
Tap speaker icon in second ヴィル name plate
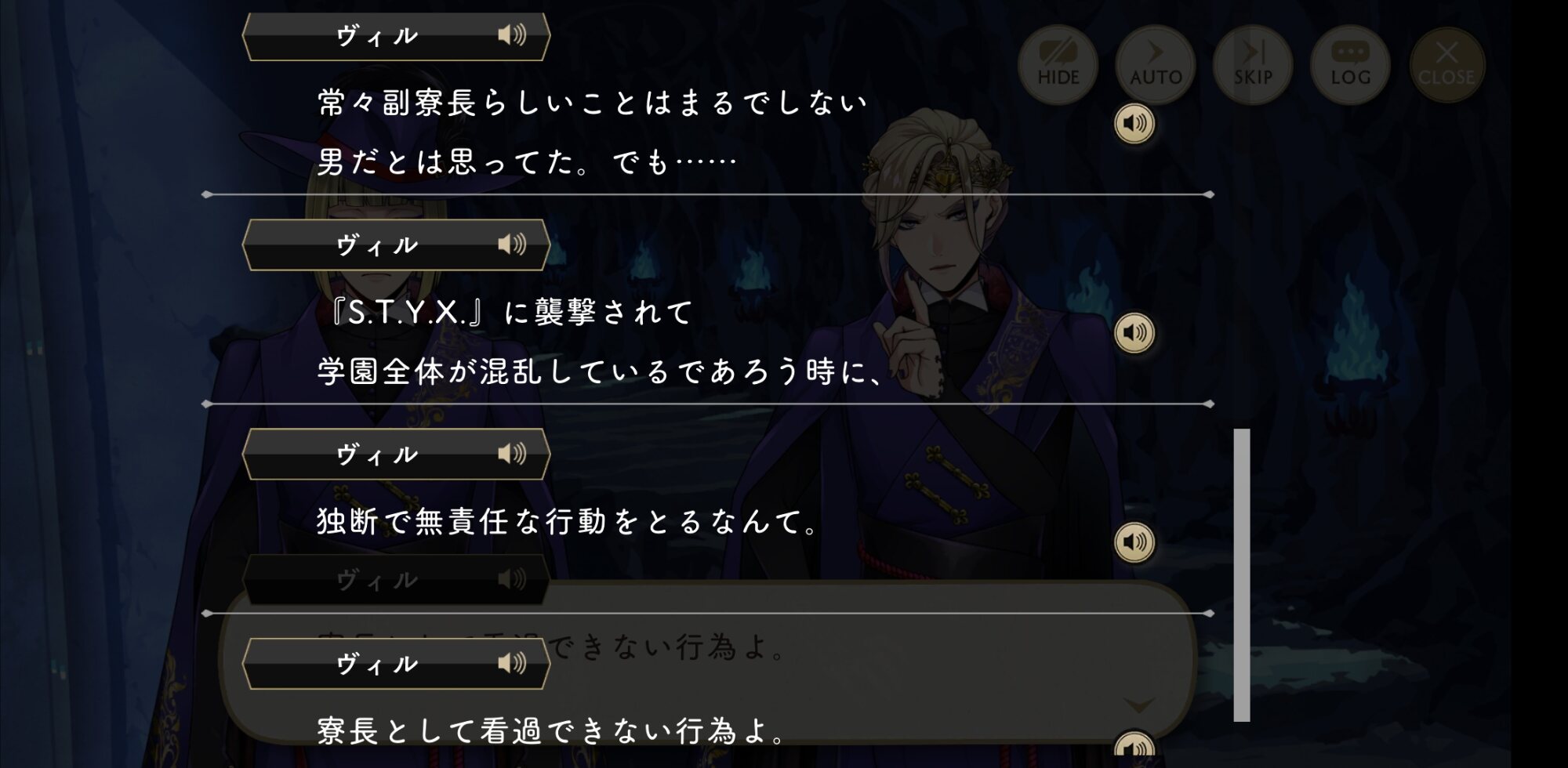point(512,245)
